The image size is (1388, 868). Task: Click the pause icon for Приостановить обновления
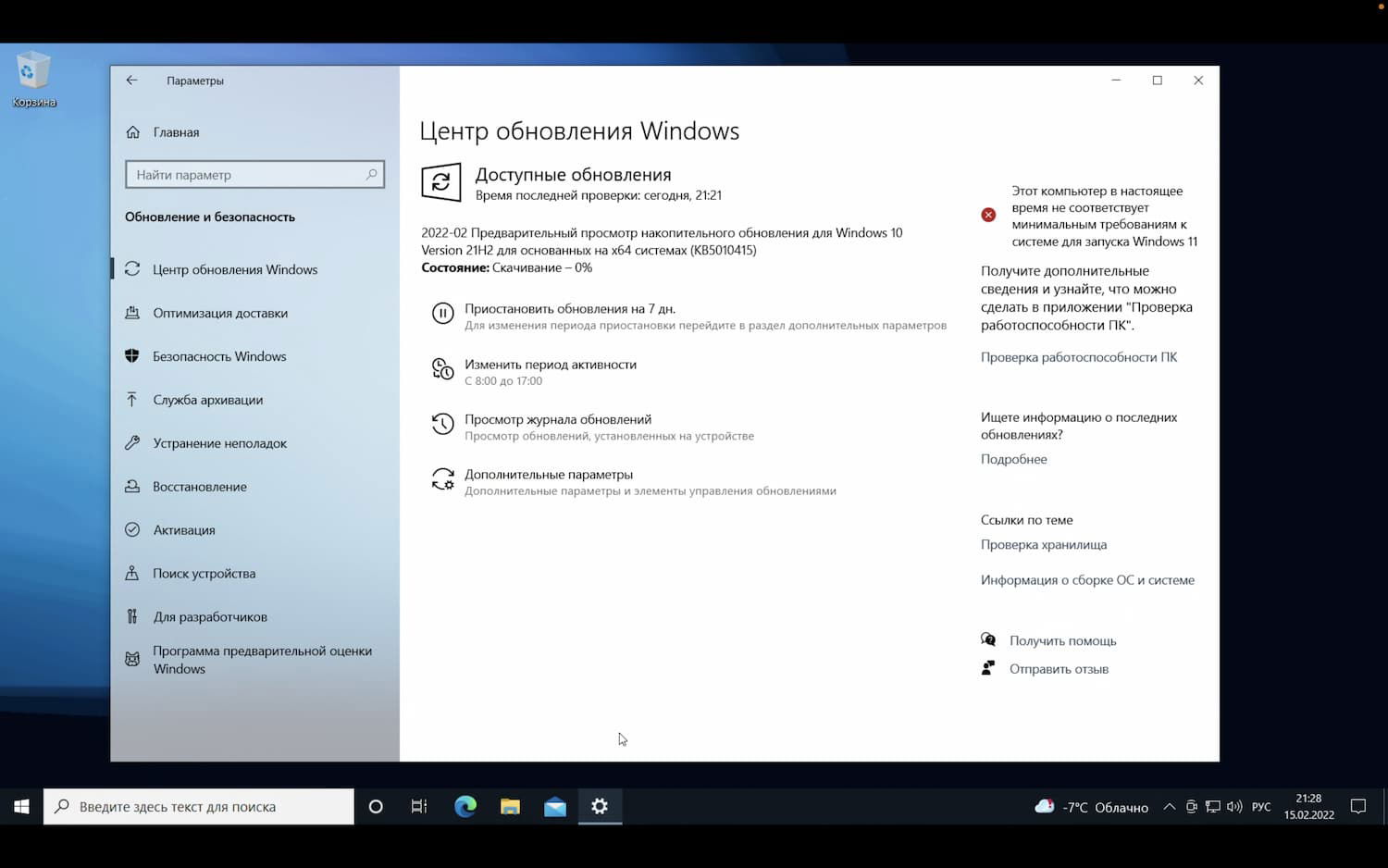(x=443, y=314)
